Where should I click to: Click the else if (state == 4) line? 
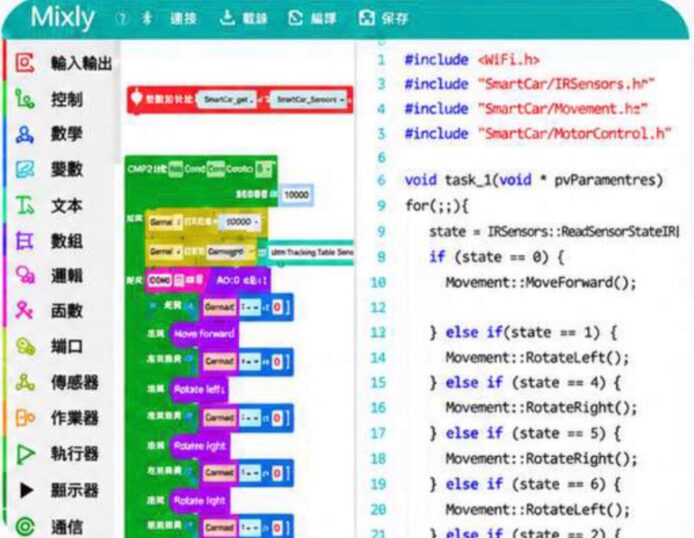pos(525,382)
